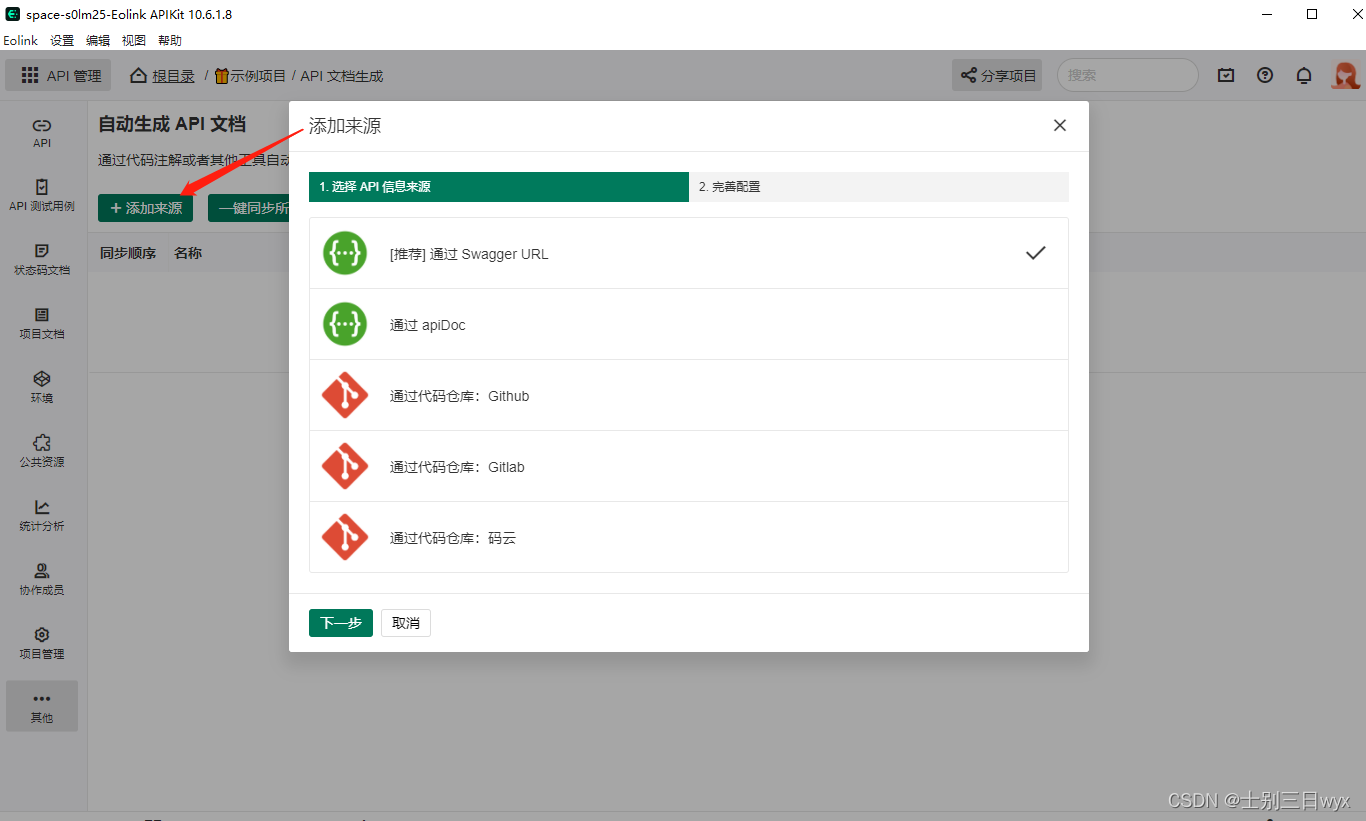This screenshot has width=1366, height=821.
Task: Click the apiDoc green icon
Action: tap(345, 325)
